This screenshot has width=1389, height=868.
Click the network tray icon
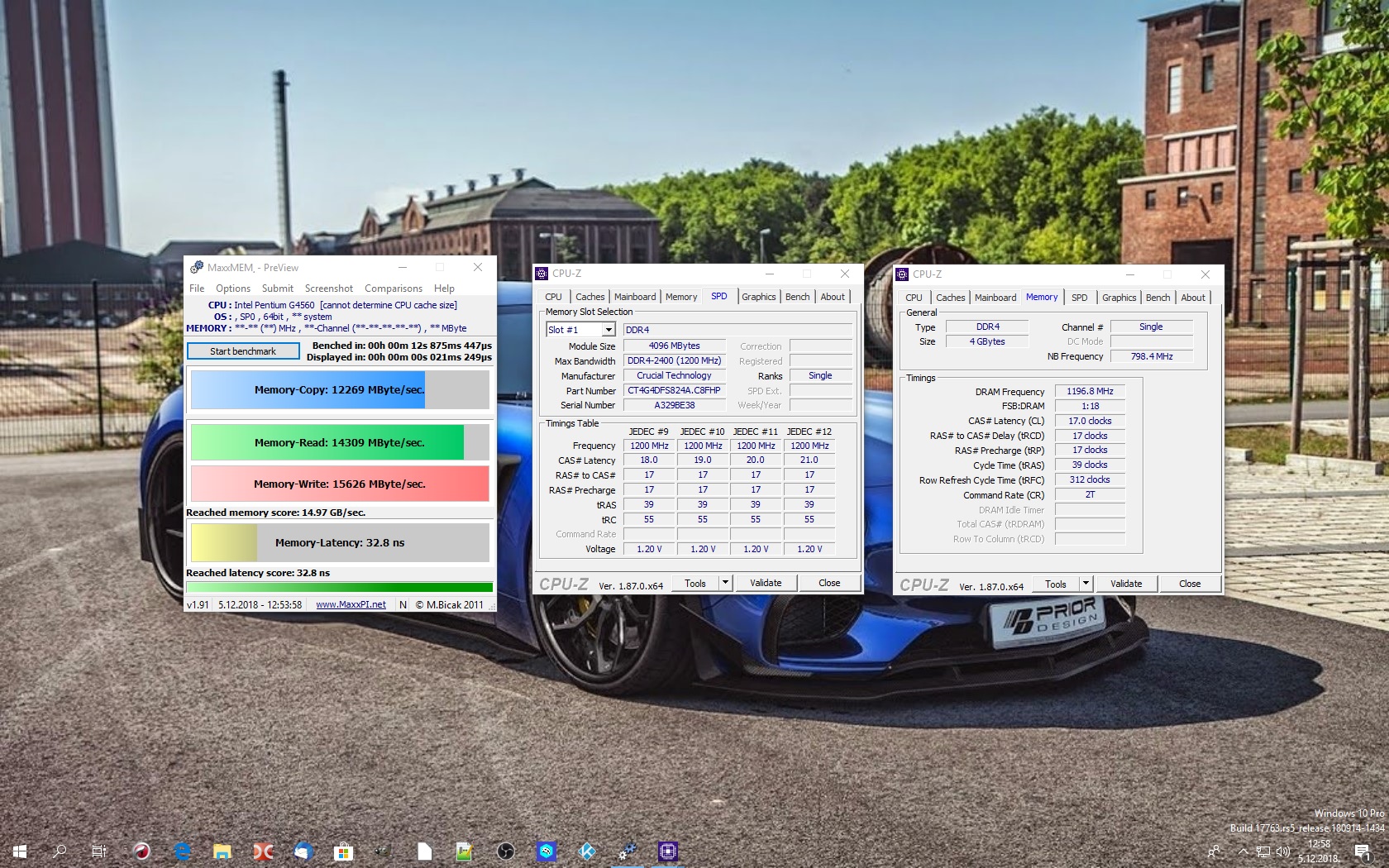pyautogui.click(x=1263, y=851)
